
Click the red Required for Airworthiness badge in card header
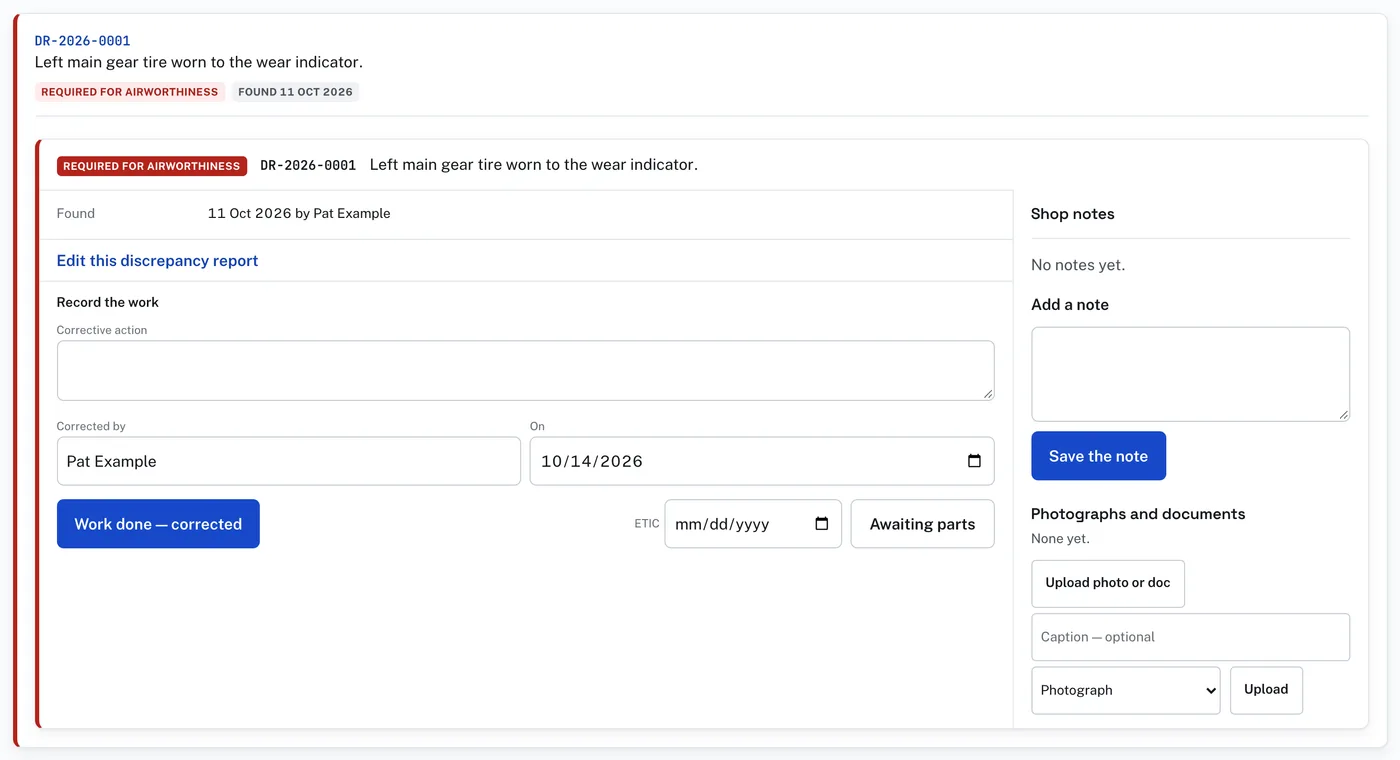coord(152,166)
